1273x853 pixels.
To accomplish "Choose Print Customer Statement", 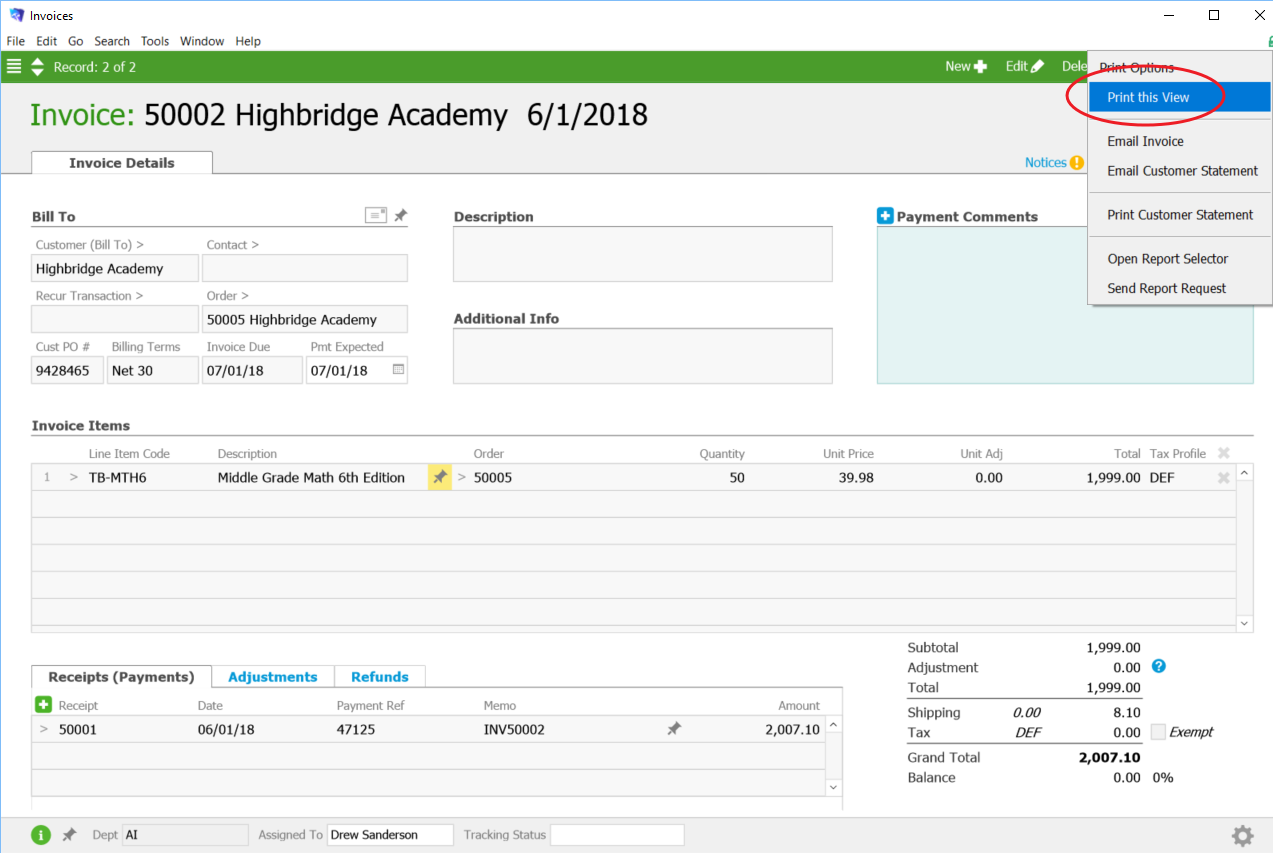I will click(x=1179, y=215).
